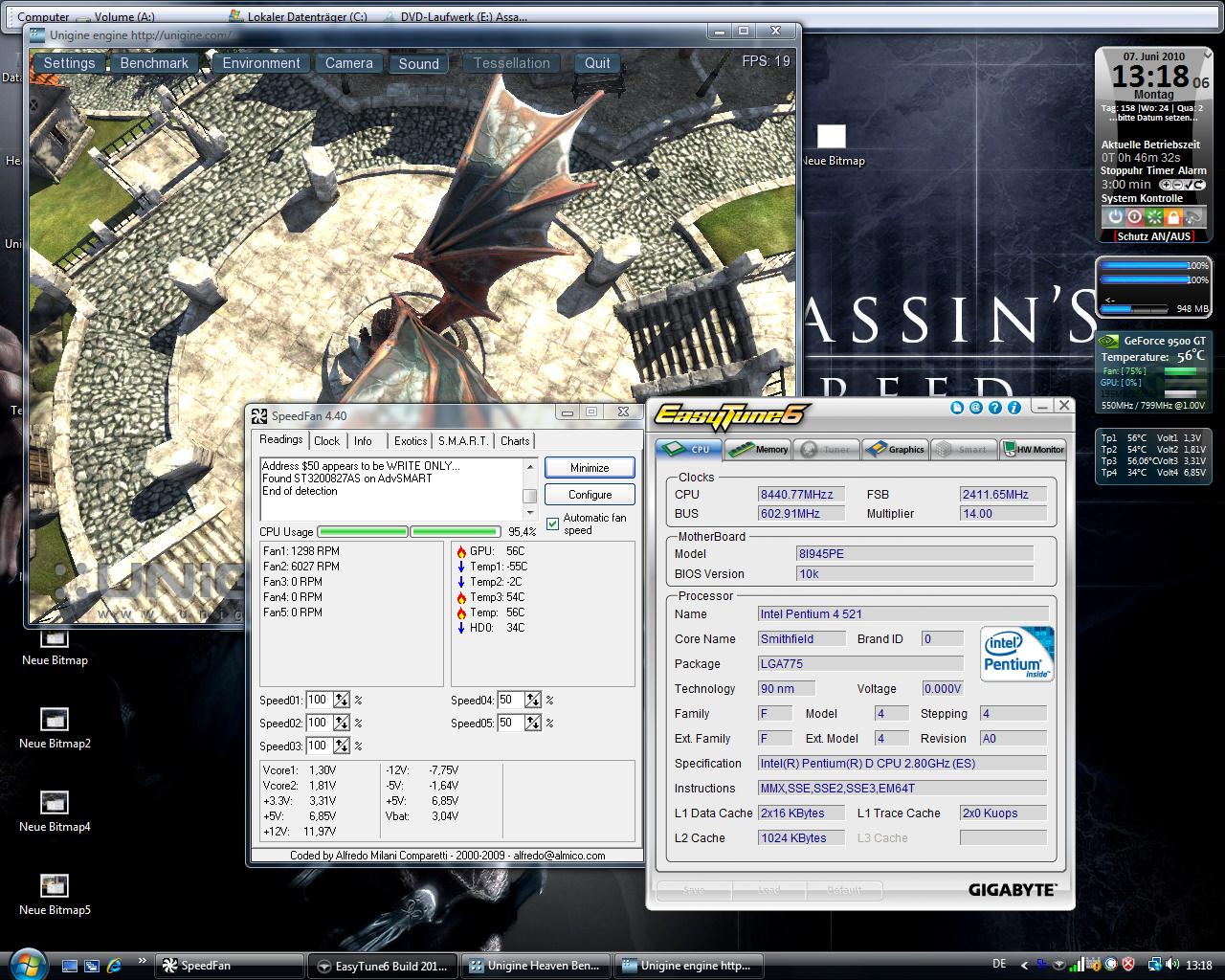Click the EasyTune6 email @ icon
Screen dimensions: 1225x980
point(975,408)
